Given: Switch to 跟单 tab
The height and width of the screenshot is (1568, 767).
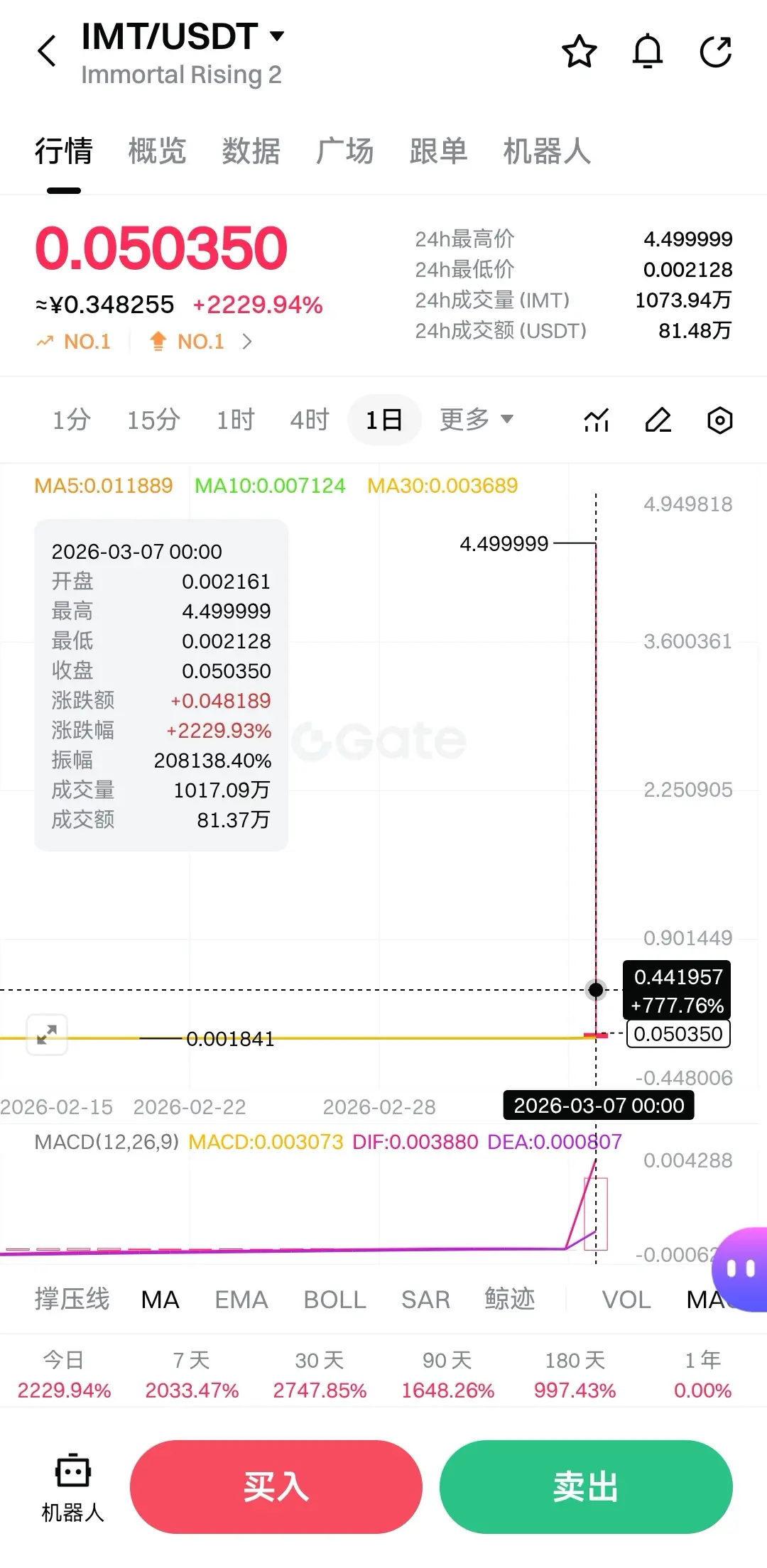Looking at the screenshot, I should click(x=439, y=151).
